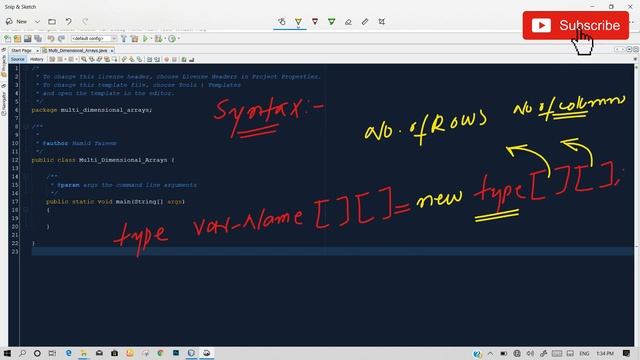Click the grayed-out Redo arrow icon
The image size is (640, 360).
[x=85, y=22]
